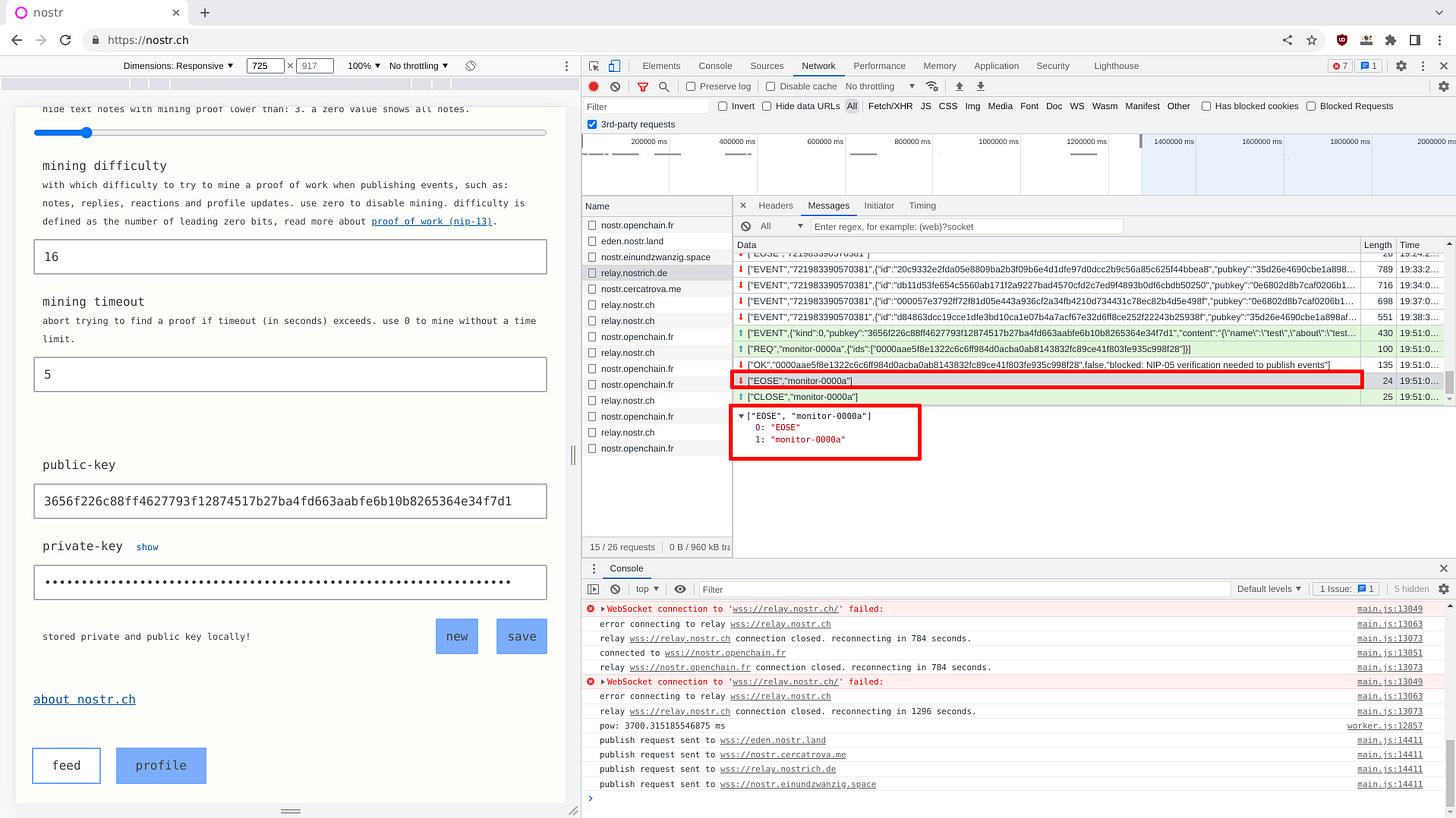Expand first WebSocket connection failed error

603,609
